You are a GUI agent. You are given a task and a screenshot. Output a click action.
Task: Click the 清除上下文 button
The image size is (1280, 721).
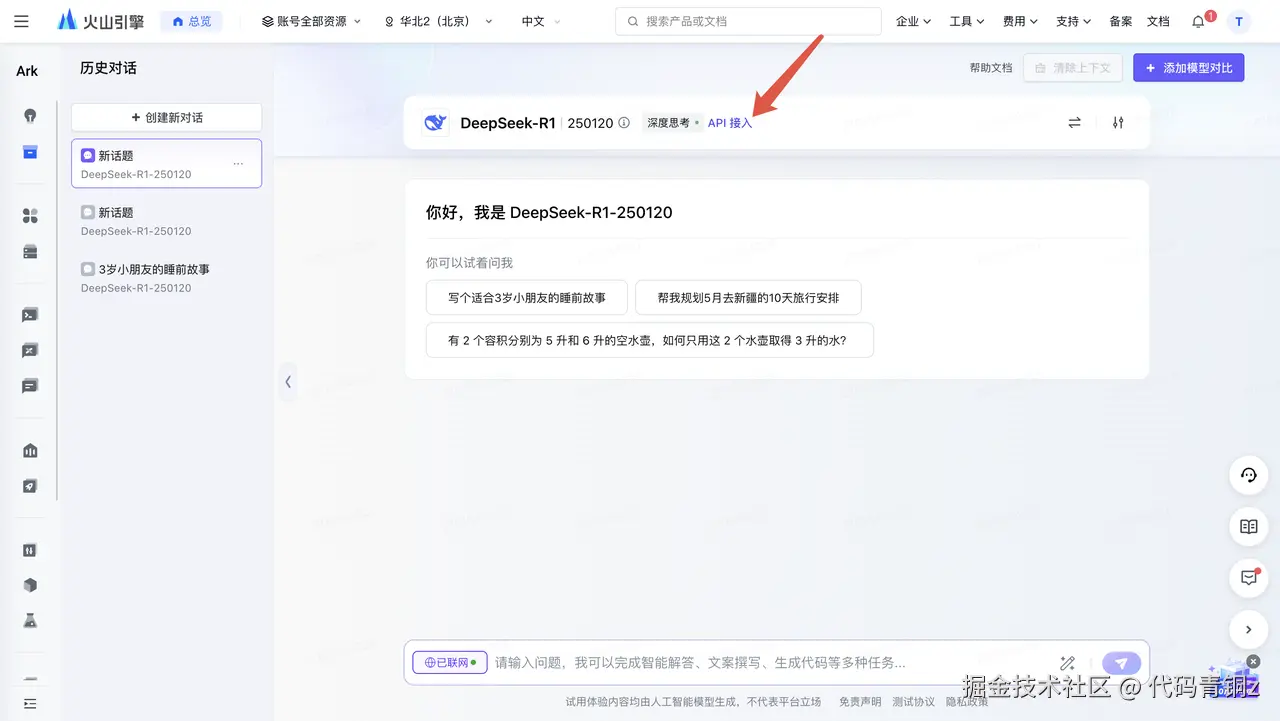point(1073,68)
